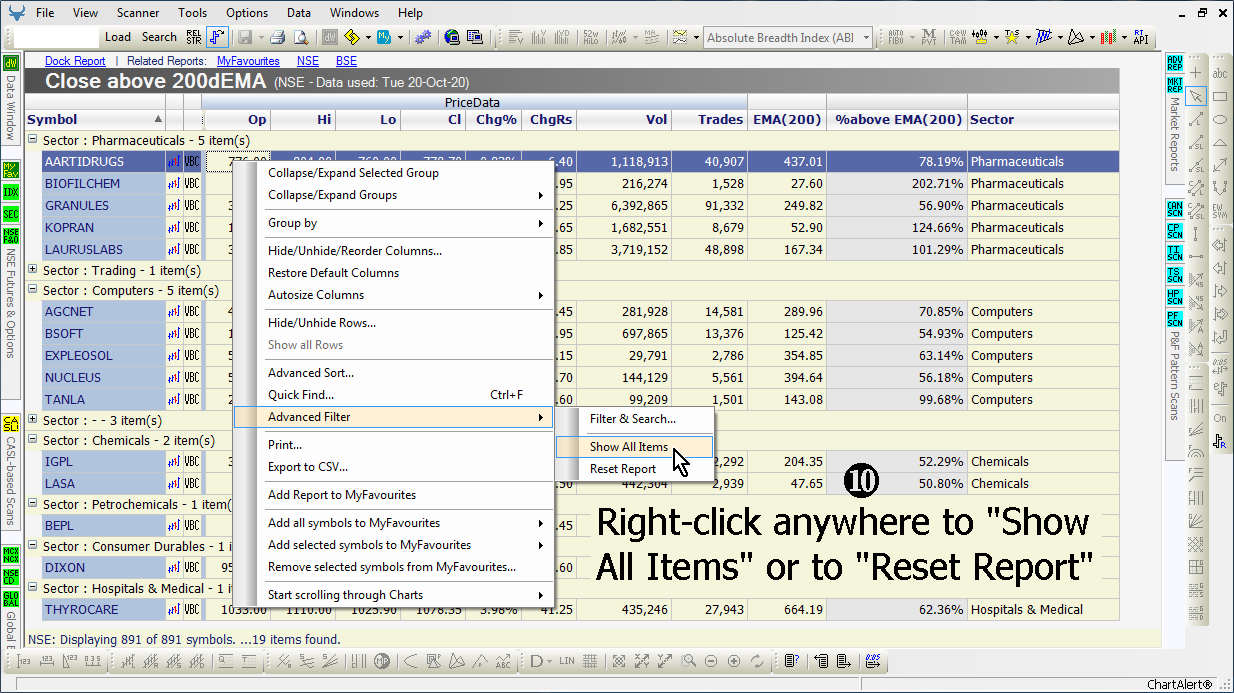The image size is (1234, 693).
Task: Toggle the On button in right toolbar
Action: point(1220,418)
